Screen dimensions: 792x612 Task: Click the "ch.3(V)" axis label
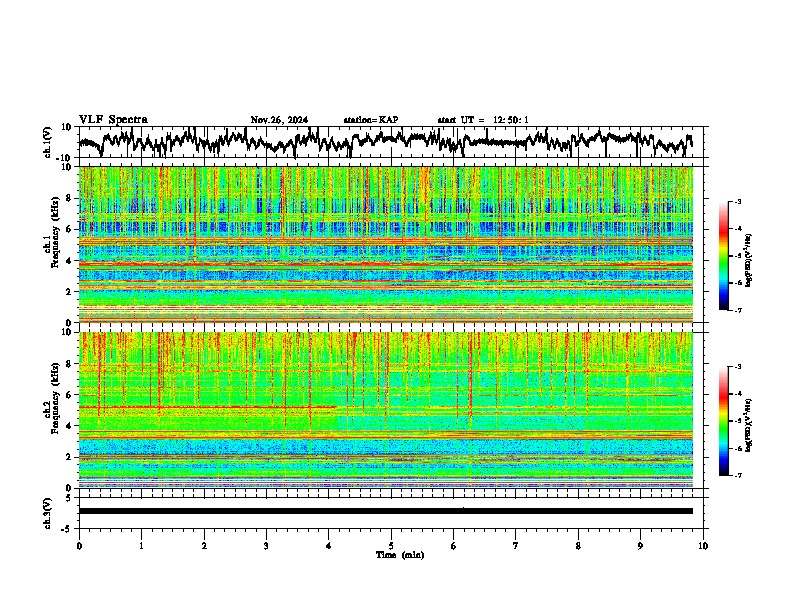tap(48, 513)
